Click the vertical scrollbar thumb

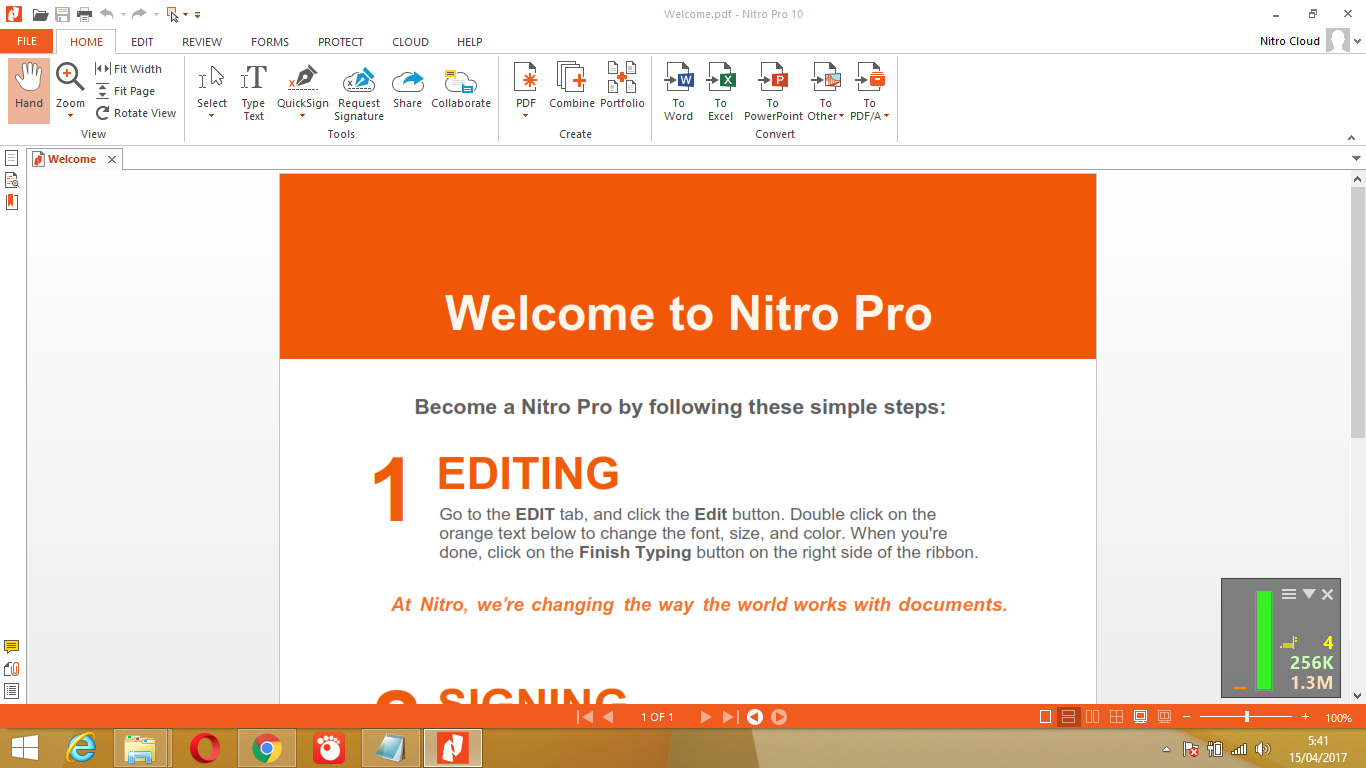pyautogui.click(x=1358, y=312)
